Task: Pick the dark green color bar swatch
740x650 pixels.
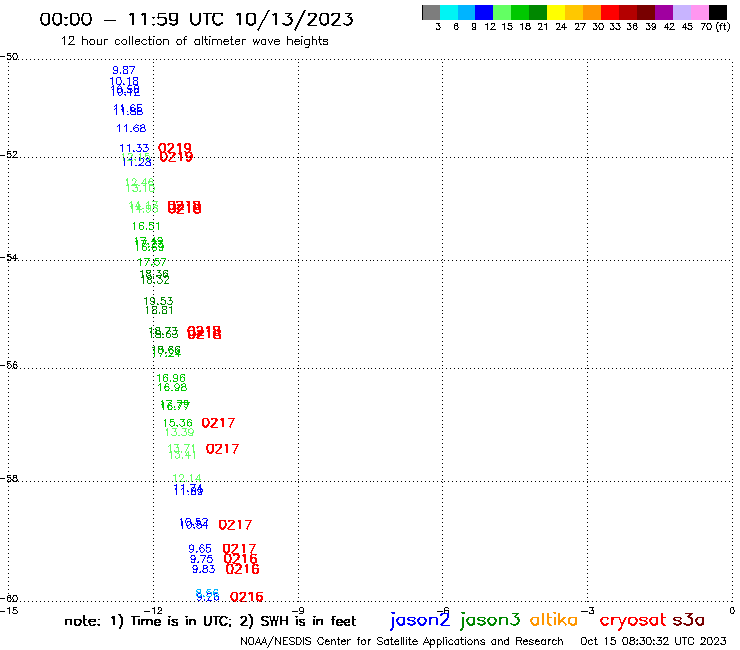Action: (x=538, y=12)
